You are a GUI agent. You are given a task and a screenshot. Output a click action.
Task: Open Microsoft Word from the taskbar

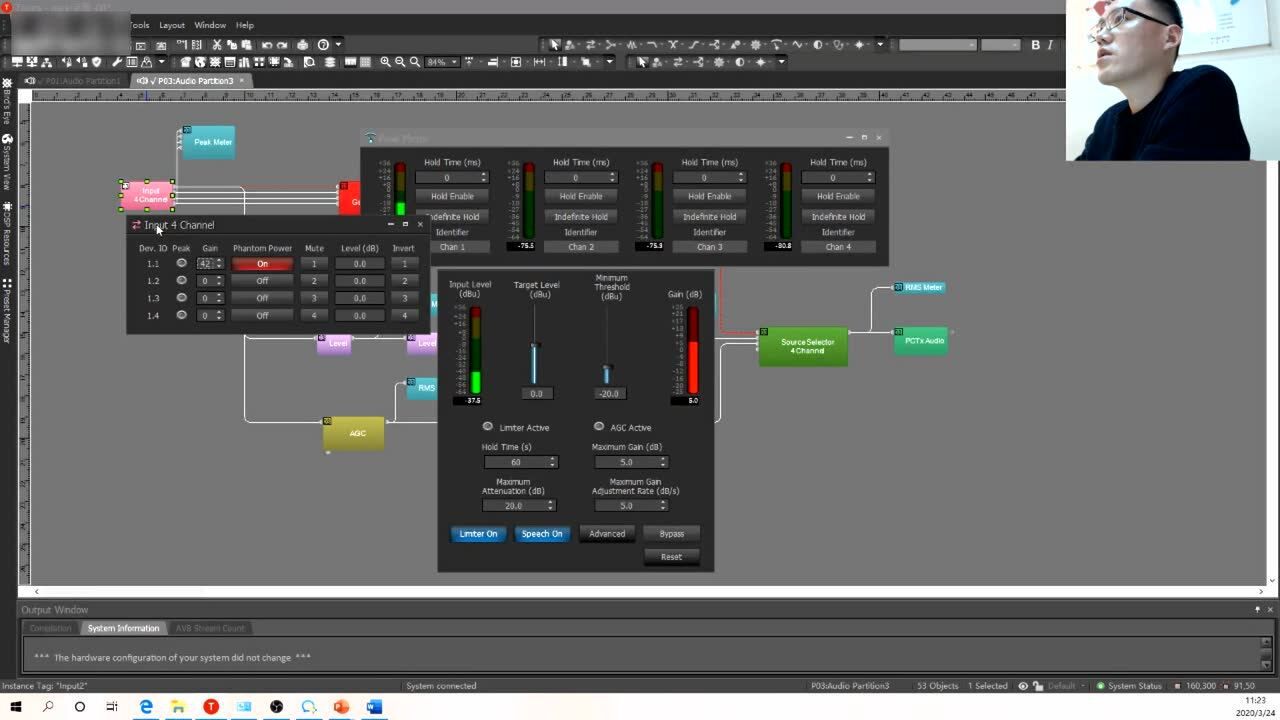click(374, 707)
